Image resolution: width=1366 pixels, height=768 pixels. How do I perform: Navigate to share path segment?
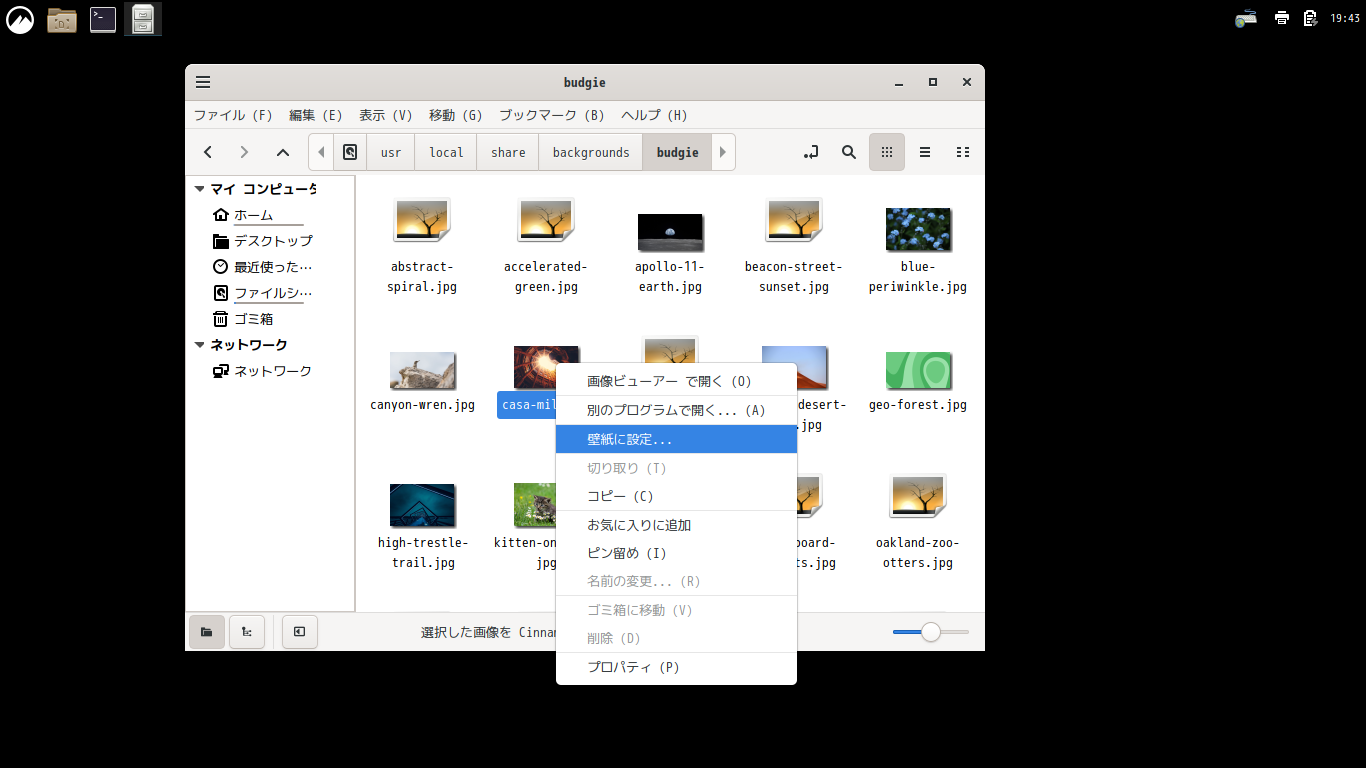click(x=508, y=152)
